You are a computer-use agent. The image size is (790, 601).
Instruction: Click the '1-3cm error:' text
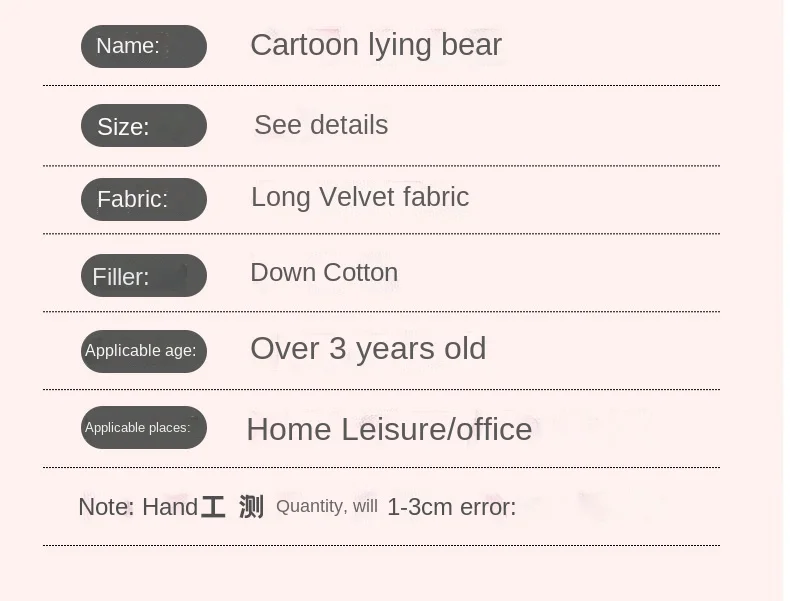[451, 507]
